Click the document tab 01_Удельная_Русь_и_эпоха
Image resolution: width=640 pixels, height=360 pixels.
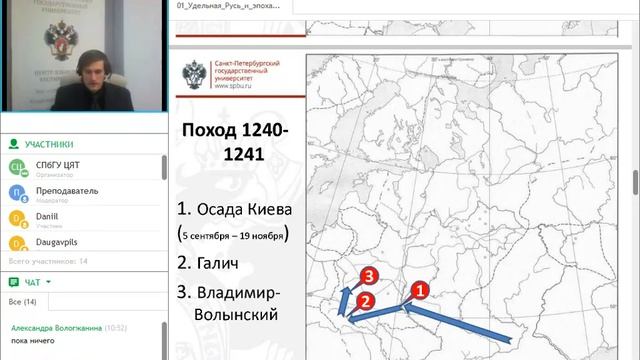click(228, 6)
